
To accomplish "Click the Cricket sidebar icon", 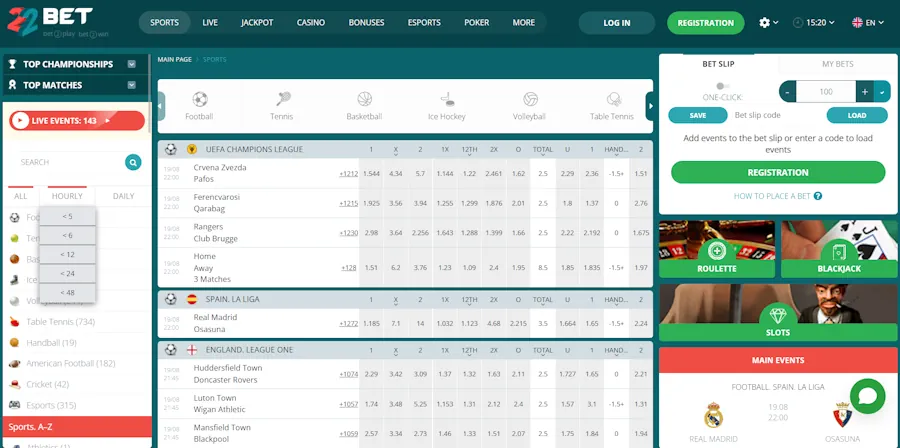I will click(x=14, y=384).
